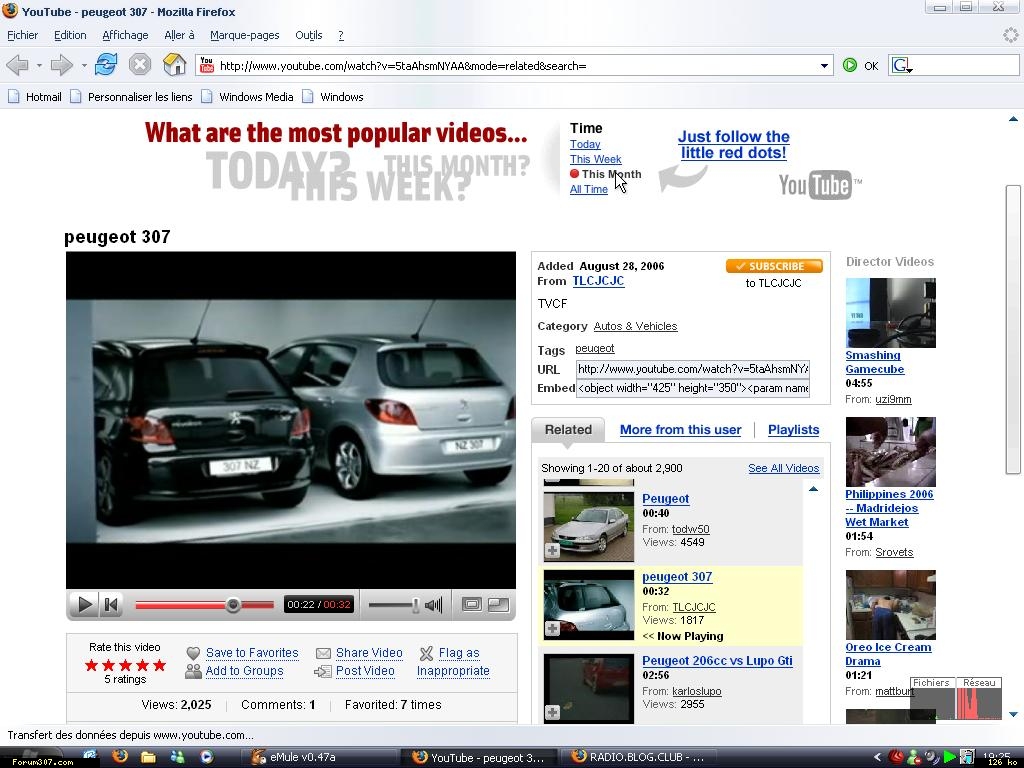This screenshot has width=1024, height=768.
Task: Expand hidden tray icons with the arrow
Action: coord(877,758)
